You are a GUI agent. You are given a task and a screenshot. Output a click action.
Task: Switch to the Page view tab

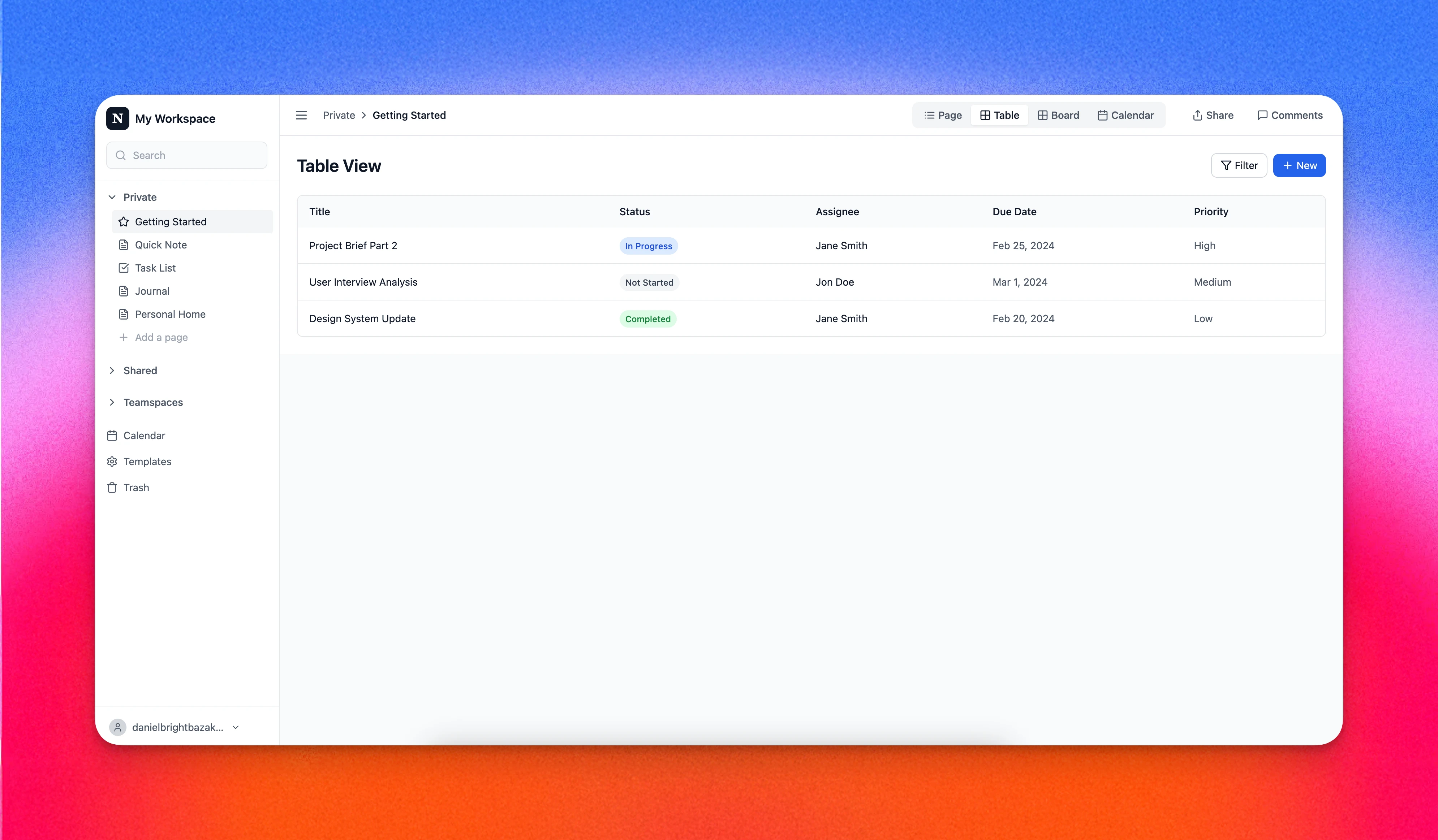point(943,115)
